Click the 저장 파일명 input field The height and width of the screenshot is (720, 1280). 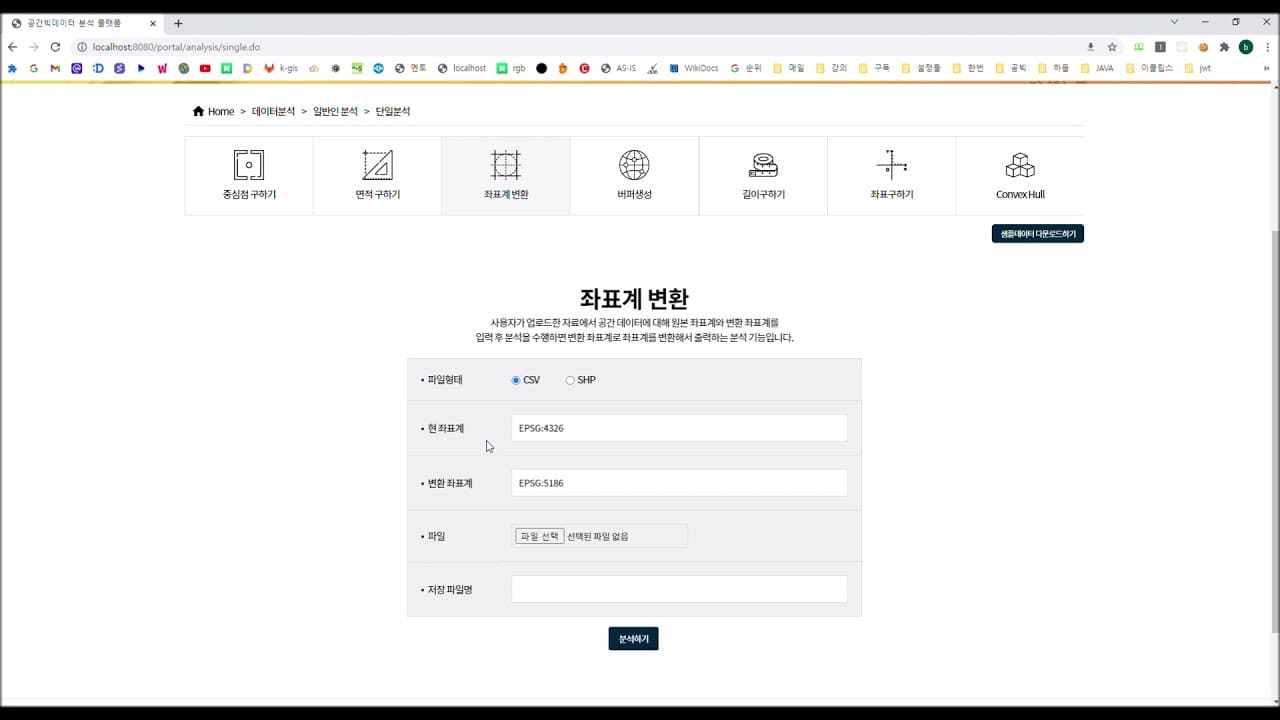[x=679, y=589]
